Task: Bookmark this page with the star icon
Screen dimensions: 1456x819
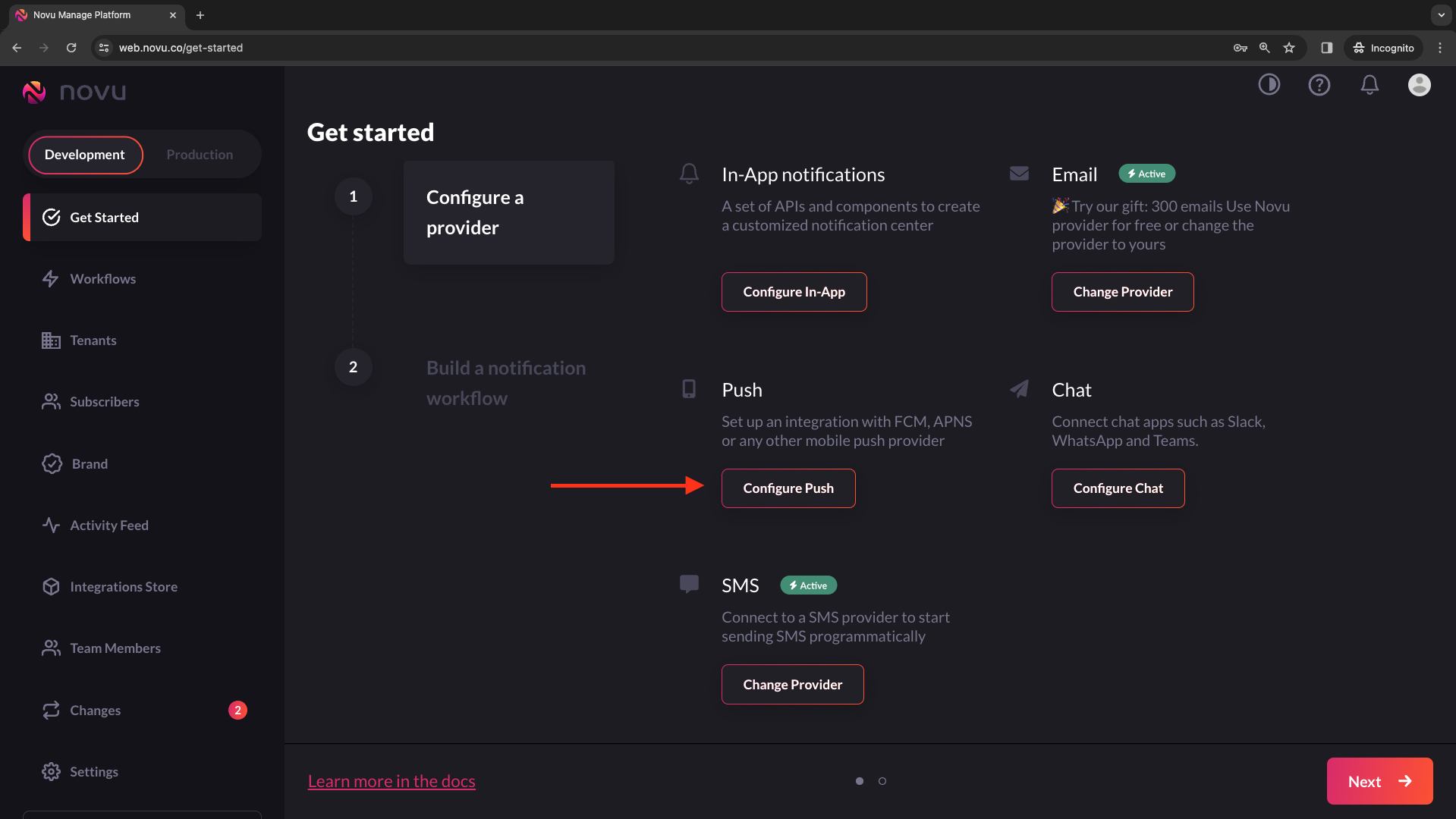Action: 1288,48
